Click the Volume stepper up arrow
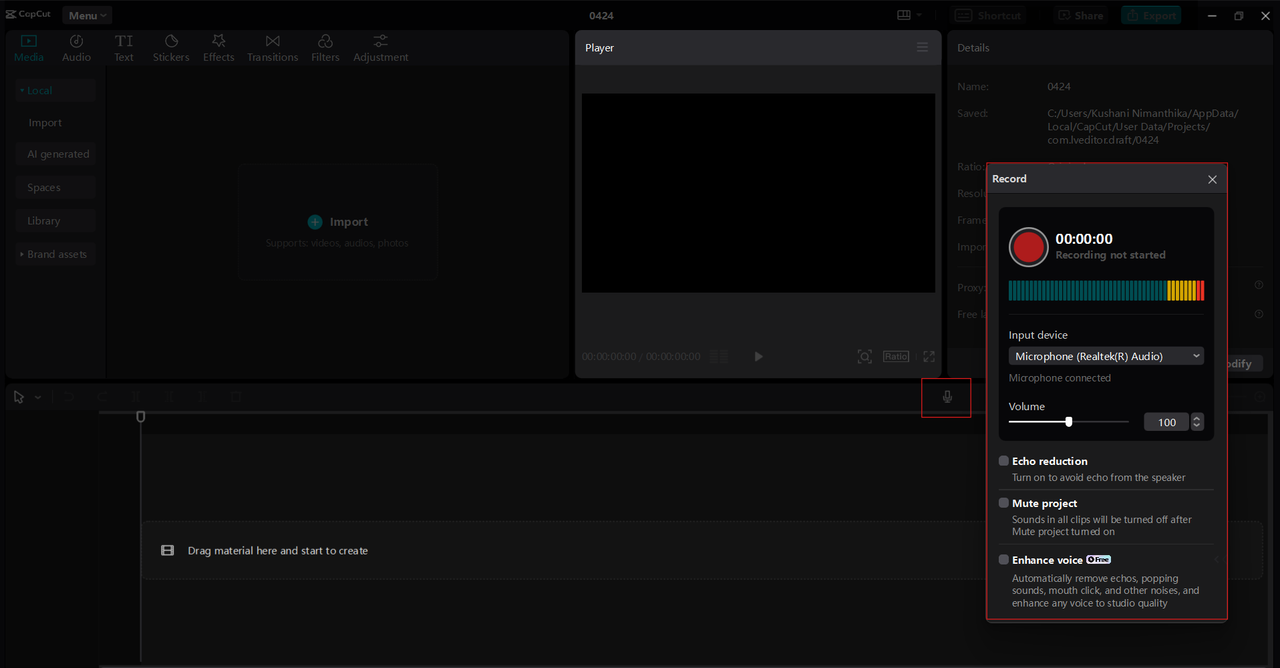1280x668 pixels. click(1197, 418)
